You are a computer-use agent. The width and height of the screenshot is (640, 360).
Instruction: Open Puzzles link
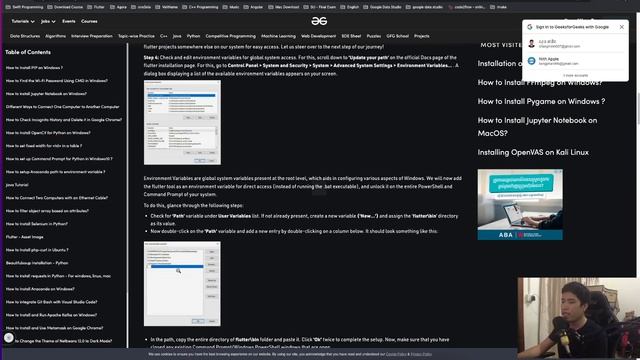pos(373,36)
